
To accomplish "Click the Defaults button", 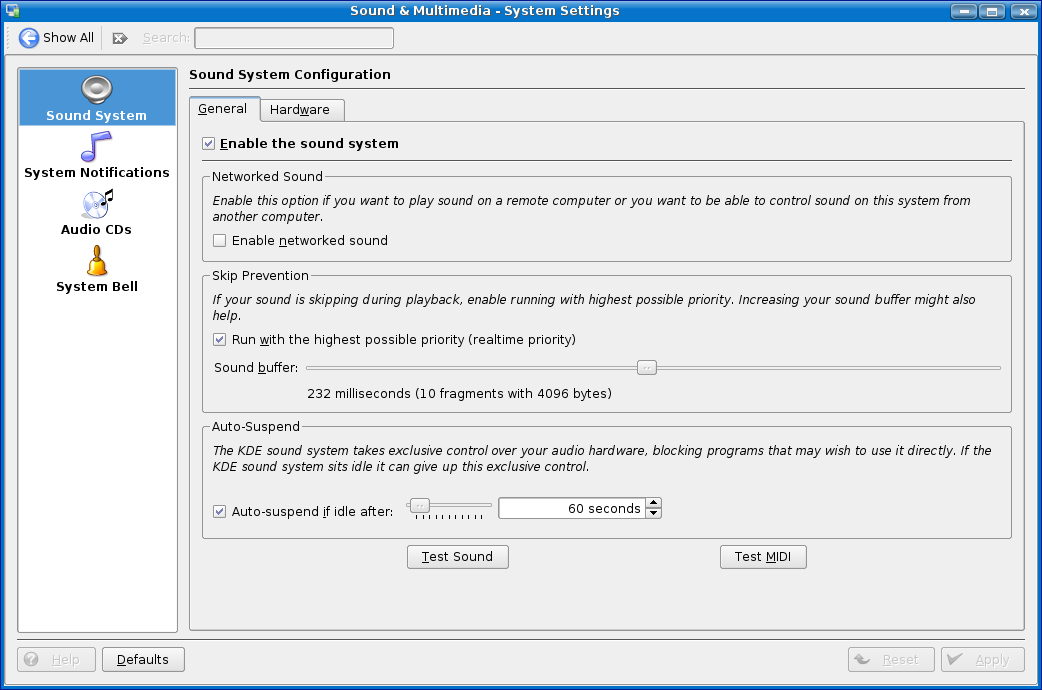I will [143, 660].
